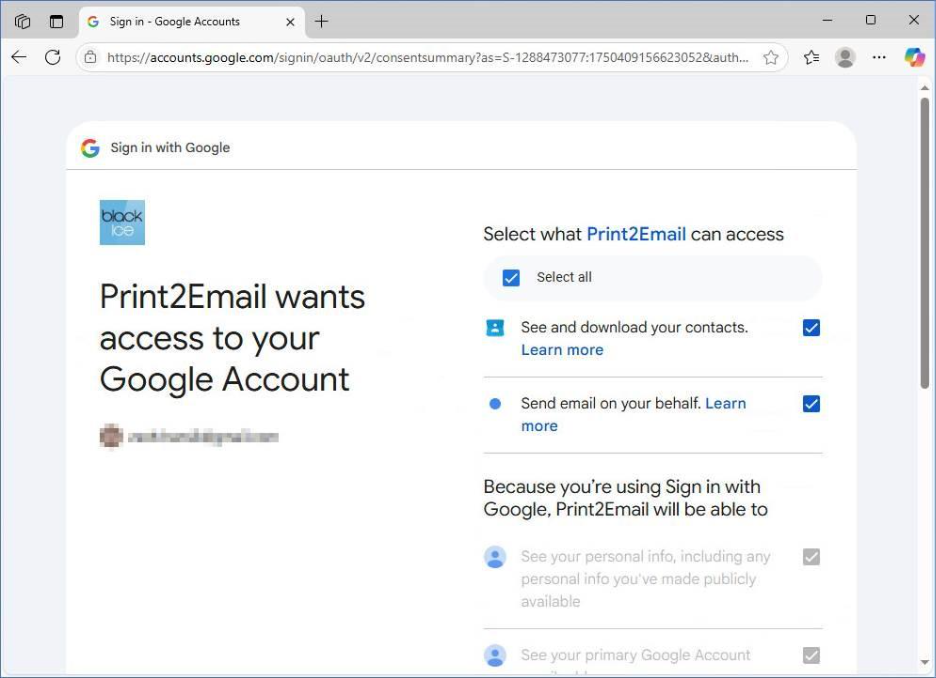Toggle the Select all checkbox

[x=511, y=278]
